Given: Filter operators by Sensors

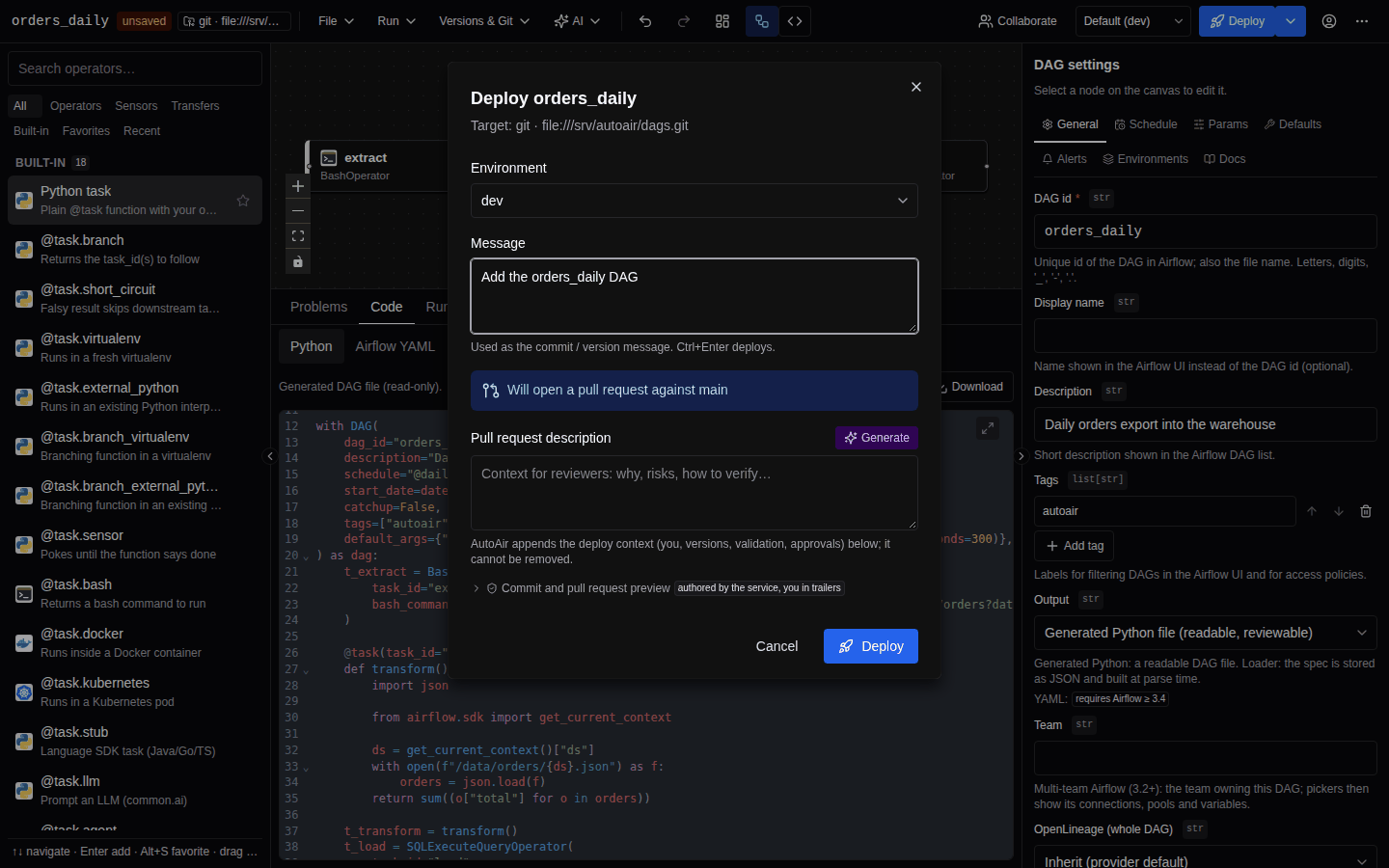Looking at the screenshot, I should 136,106.
